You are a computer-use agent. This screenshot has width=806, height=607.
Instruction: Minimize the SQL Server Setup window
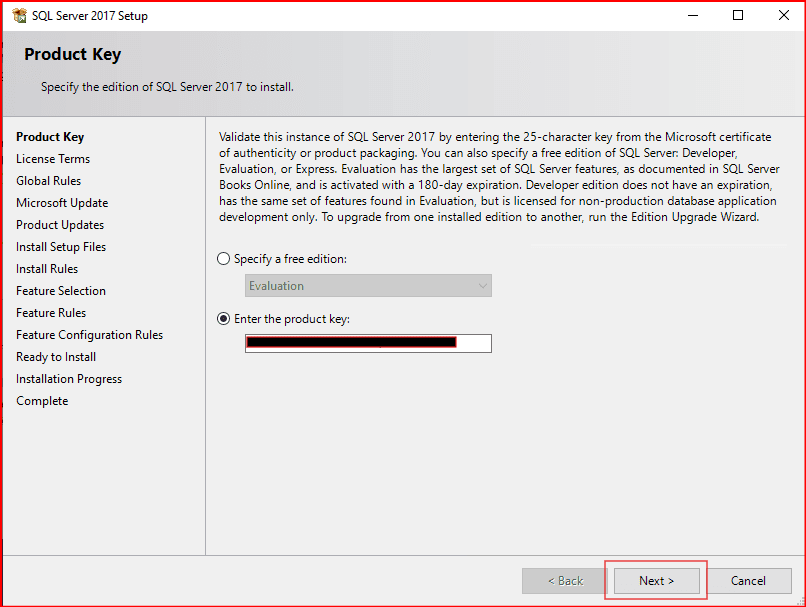coord(691,16)
